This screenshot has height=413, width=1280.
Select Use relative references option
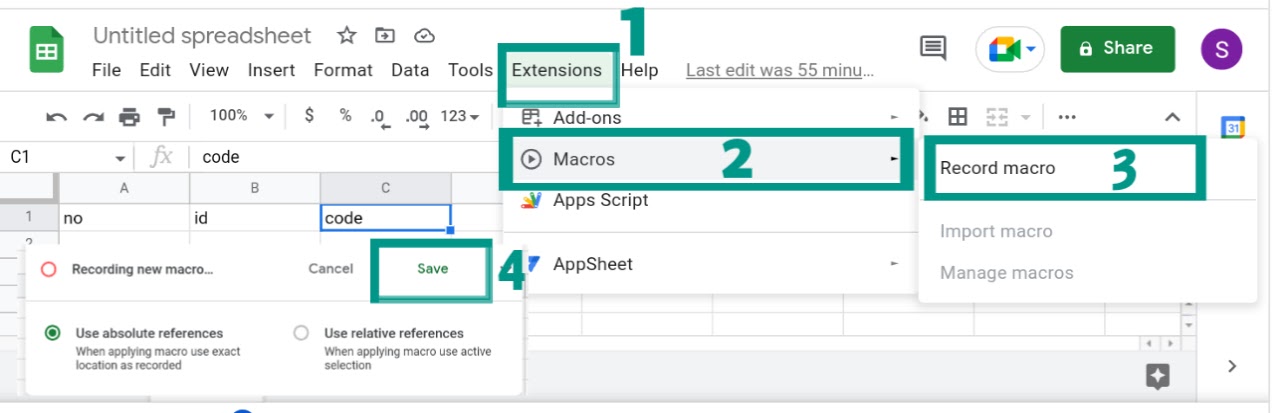point(301,333)
